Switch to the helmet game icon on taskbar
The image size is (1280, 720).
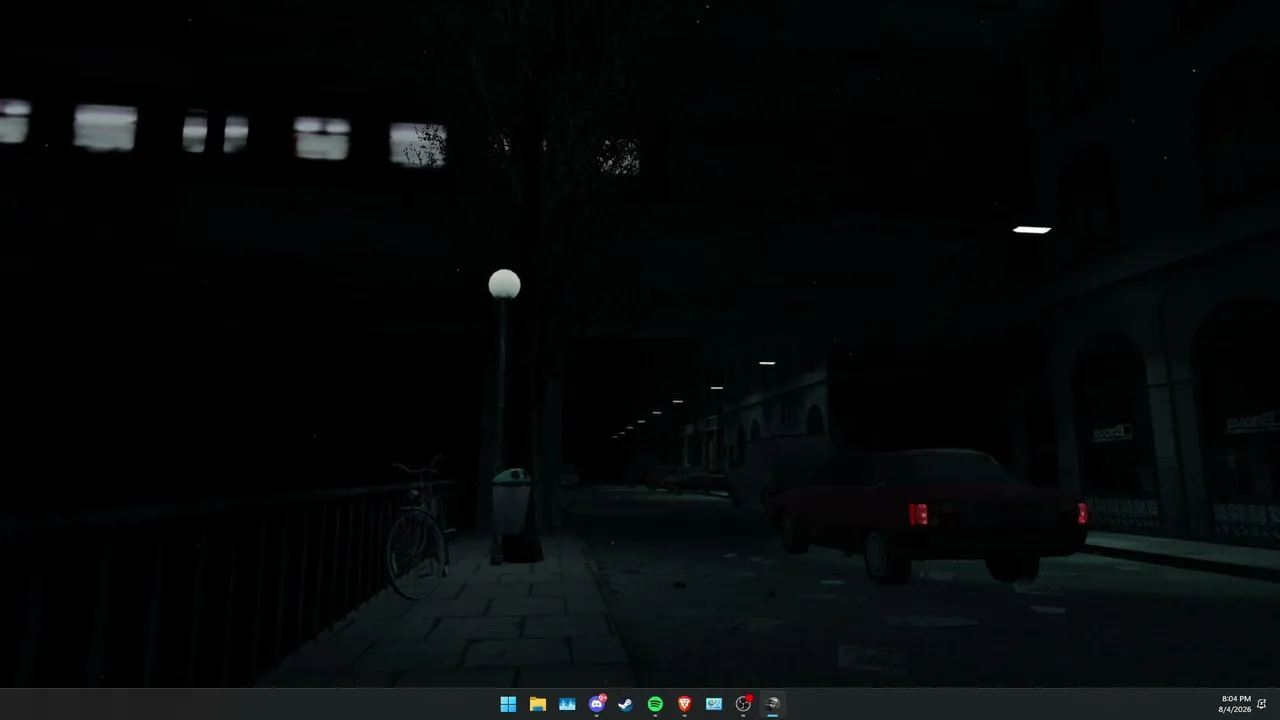(772, 704)
